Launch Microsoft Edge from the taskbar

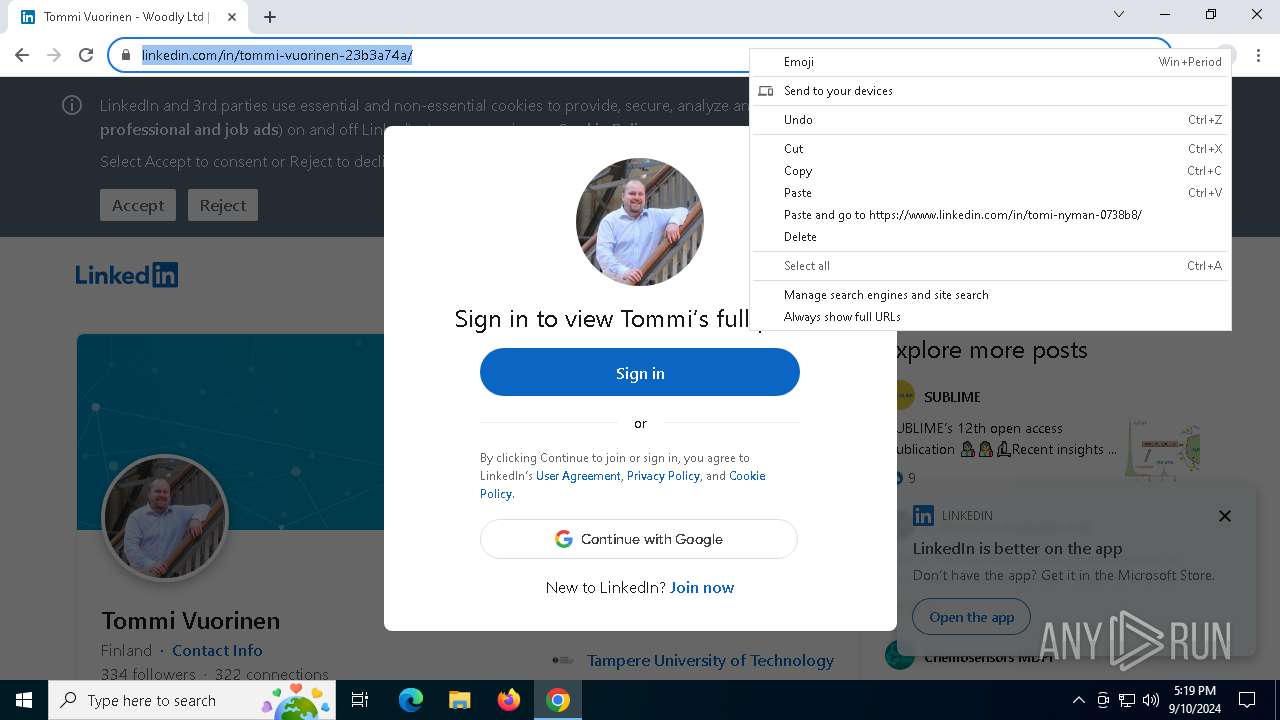[411, 700]
